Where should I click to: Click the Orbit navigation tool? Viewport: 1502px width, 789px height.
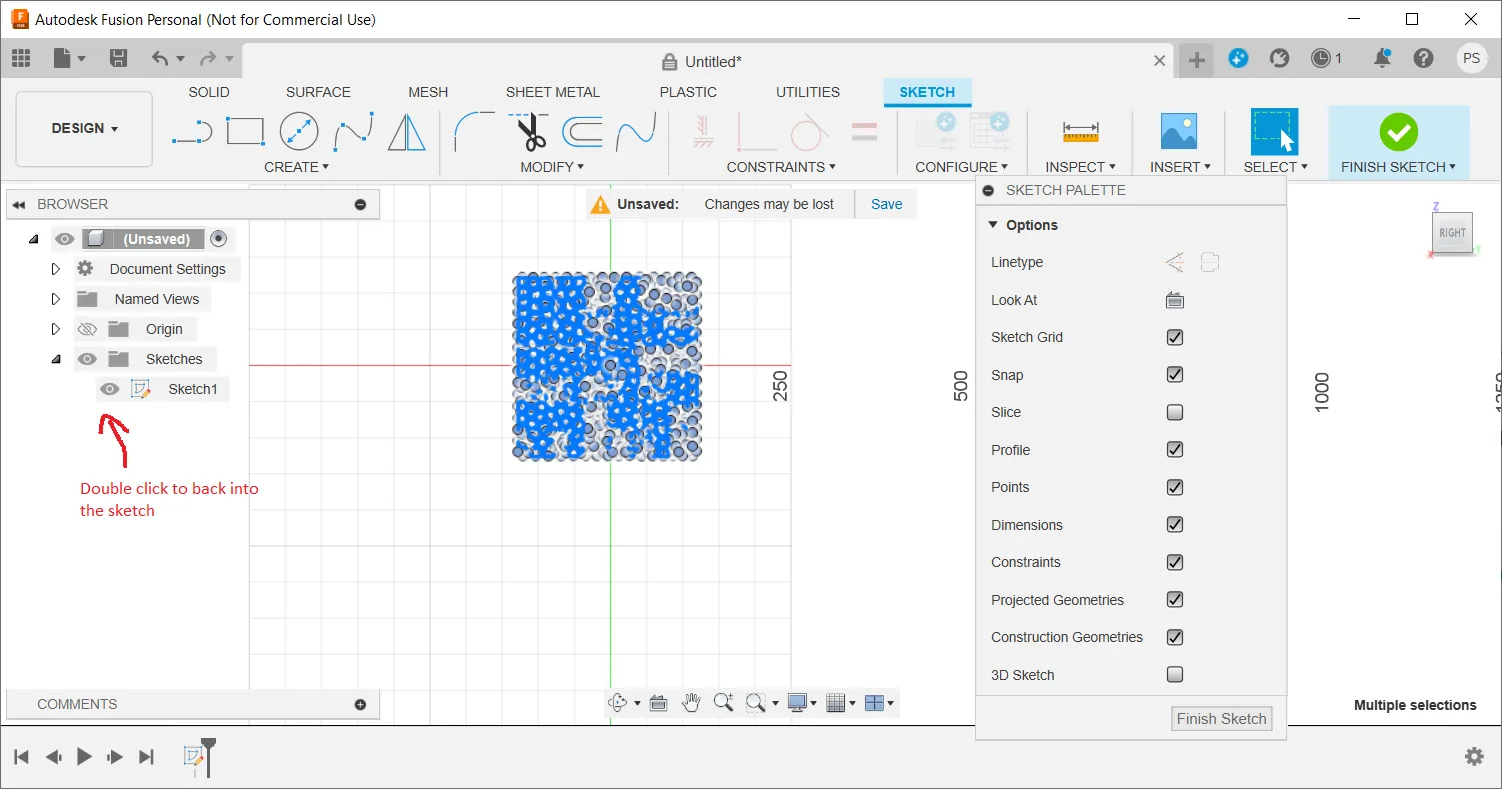click(x=619, y=703)
